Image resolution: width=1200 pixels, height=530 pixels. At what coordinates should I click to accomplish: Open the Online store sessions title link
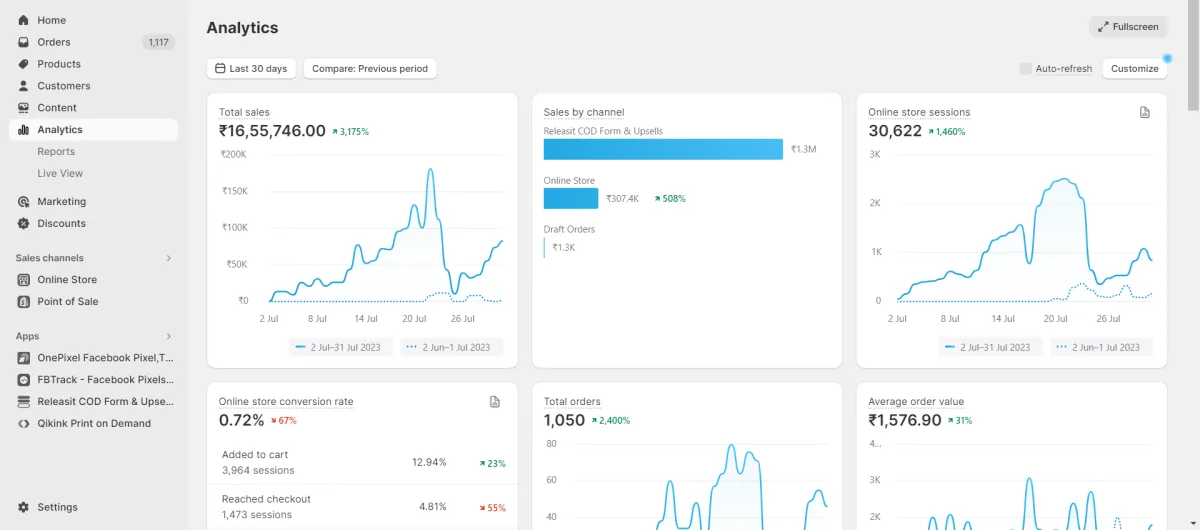(x=919, y=113)
